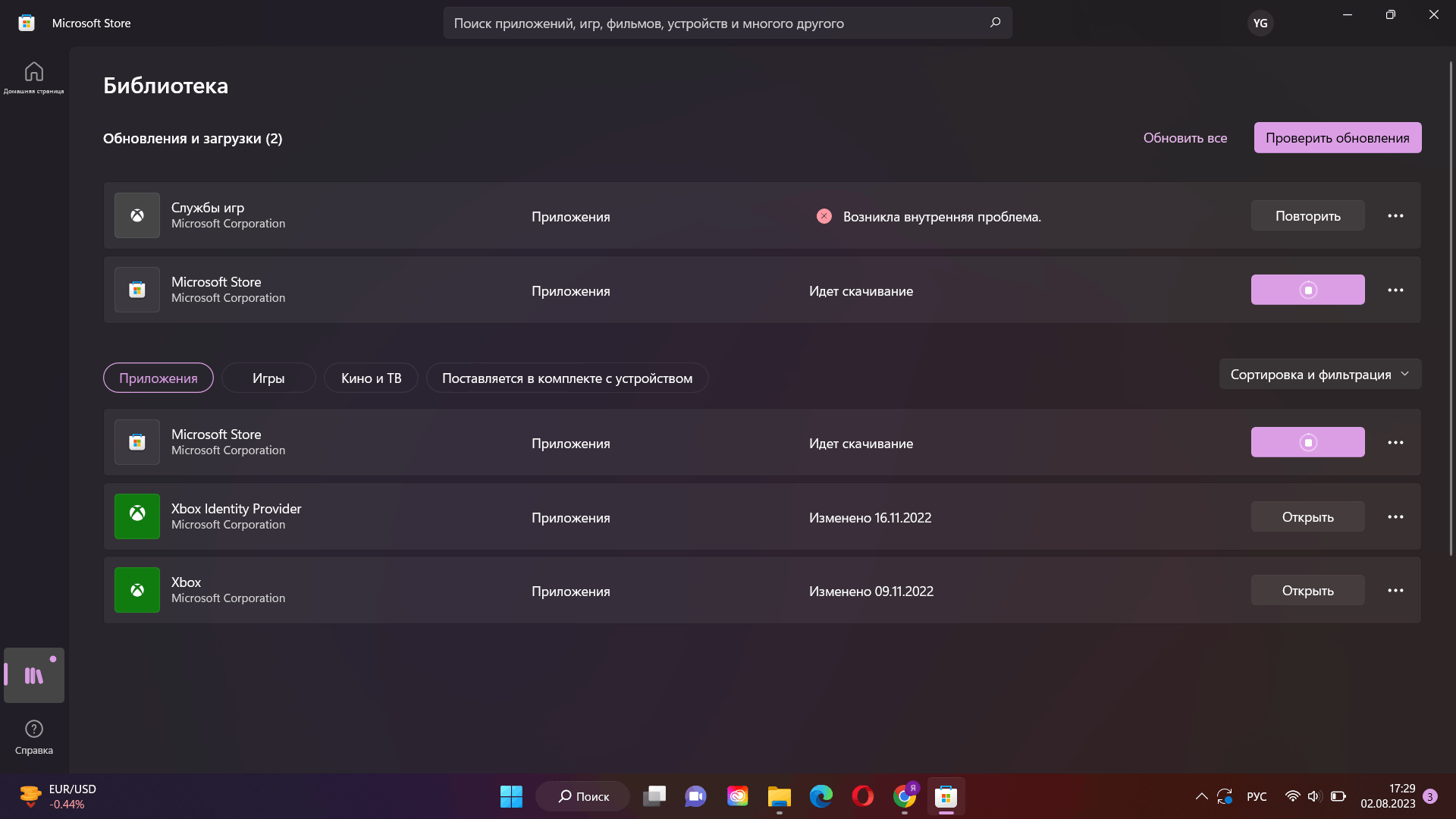This screenshot has height=819, width=1456.
Task: Click the Xbox app green icon
Action: [137, 590]
